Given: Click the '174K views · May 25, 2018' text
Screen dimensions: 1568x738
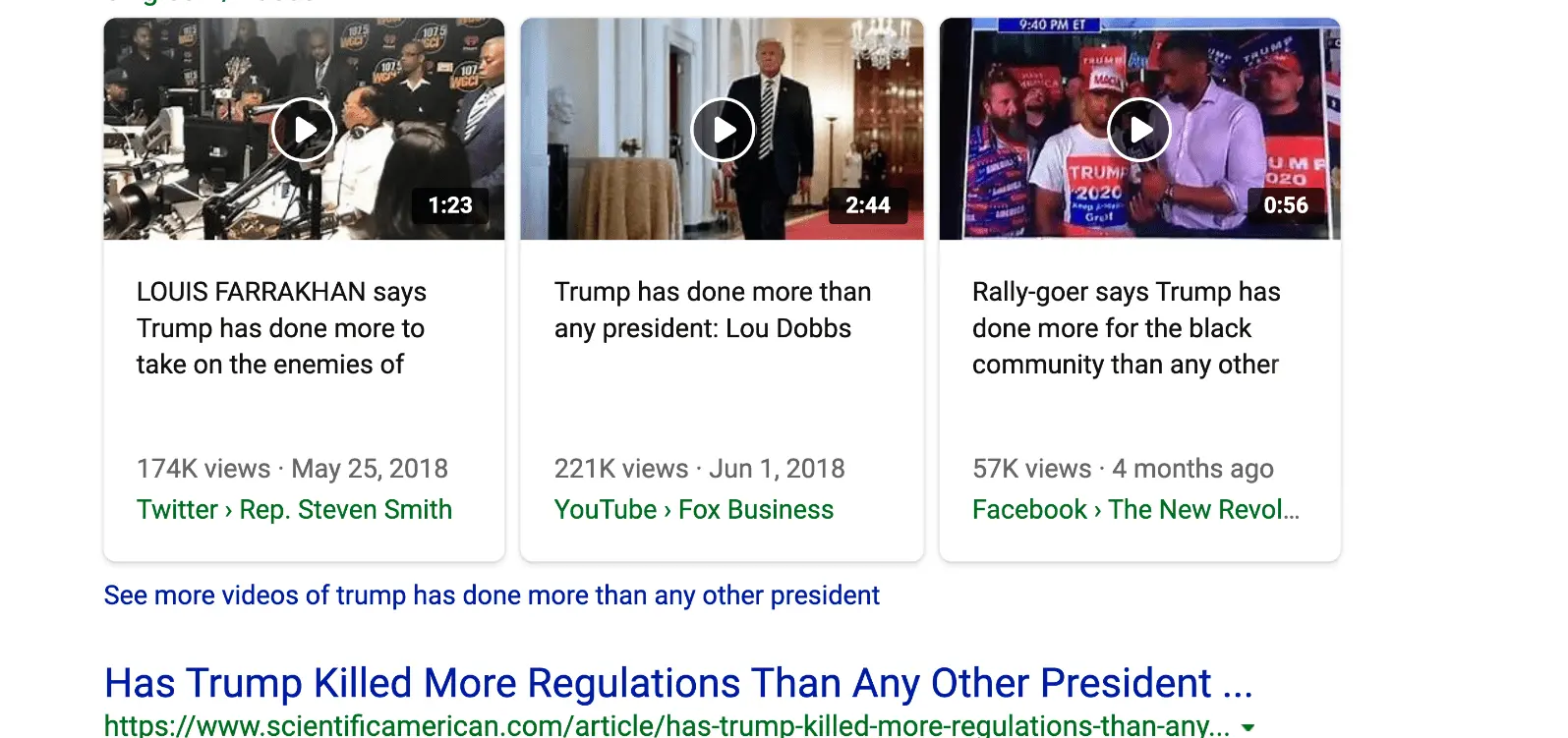Looking at the screenshot, I should click(x=292, y=469).
